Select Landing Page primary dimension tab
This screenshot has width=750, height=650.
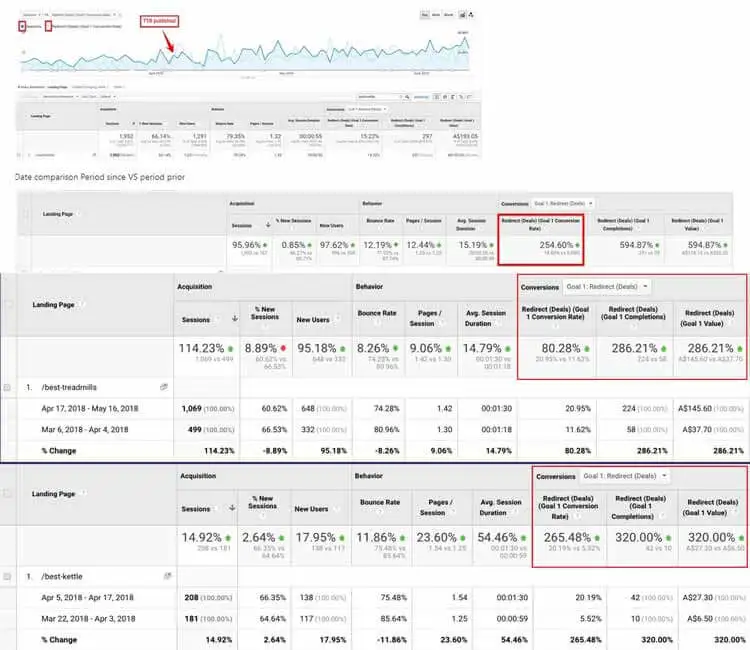click(x=58, y=87)
